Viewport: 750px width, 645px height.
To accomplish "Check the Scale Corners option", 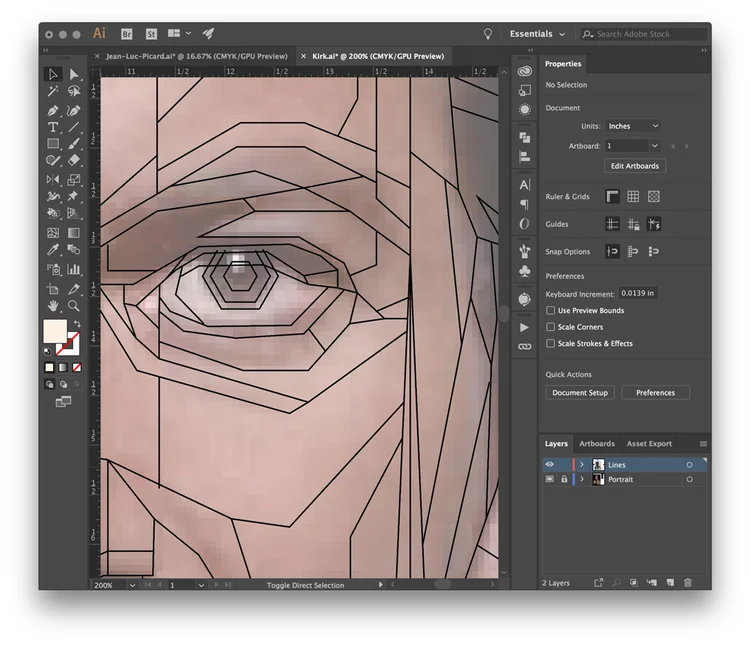I will pyautogui.click(x=551, y=327).
